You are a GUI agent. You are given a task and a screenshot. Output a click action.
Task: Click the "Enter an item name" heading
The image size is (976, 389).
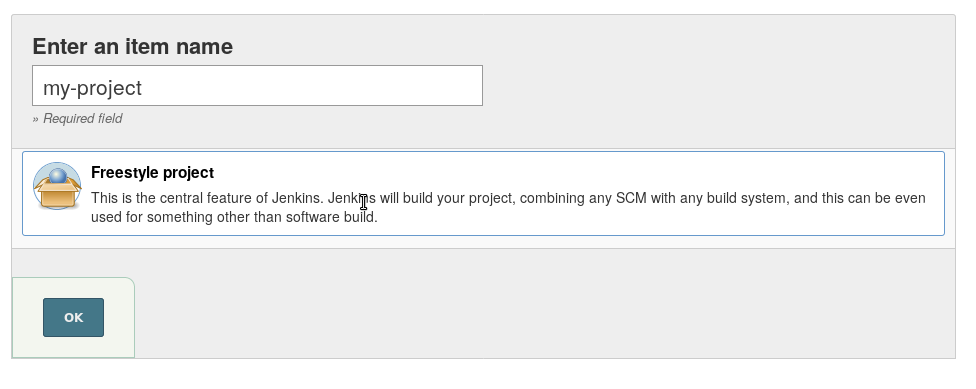pos(133,46)
